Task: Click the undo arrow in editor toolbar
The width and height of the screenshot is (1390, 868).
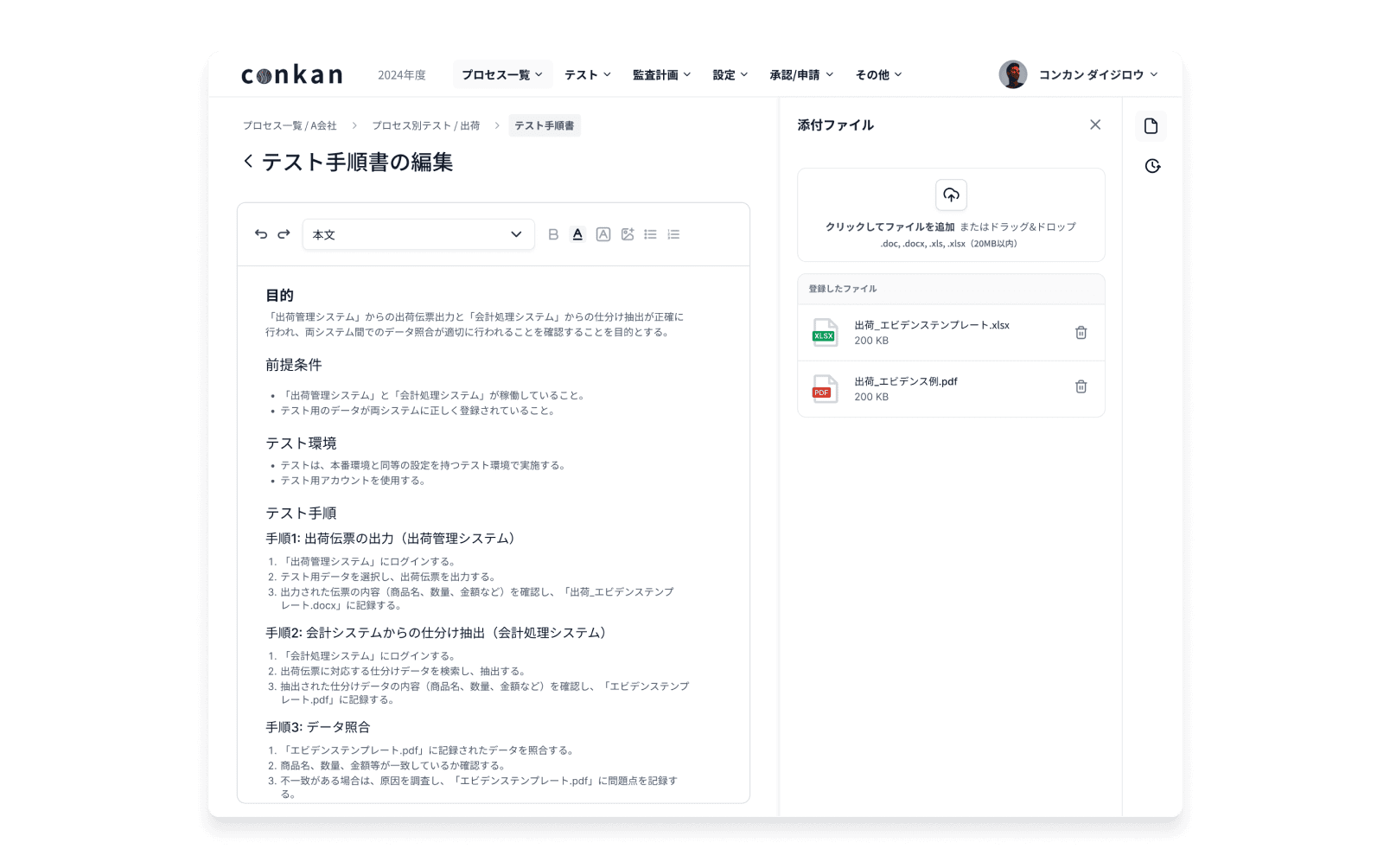Action: click(261, 234)
